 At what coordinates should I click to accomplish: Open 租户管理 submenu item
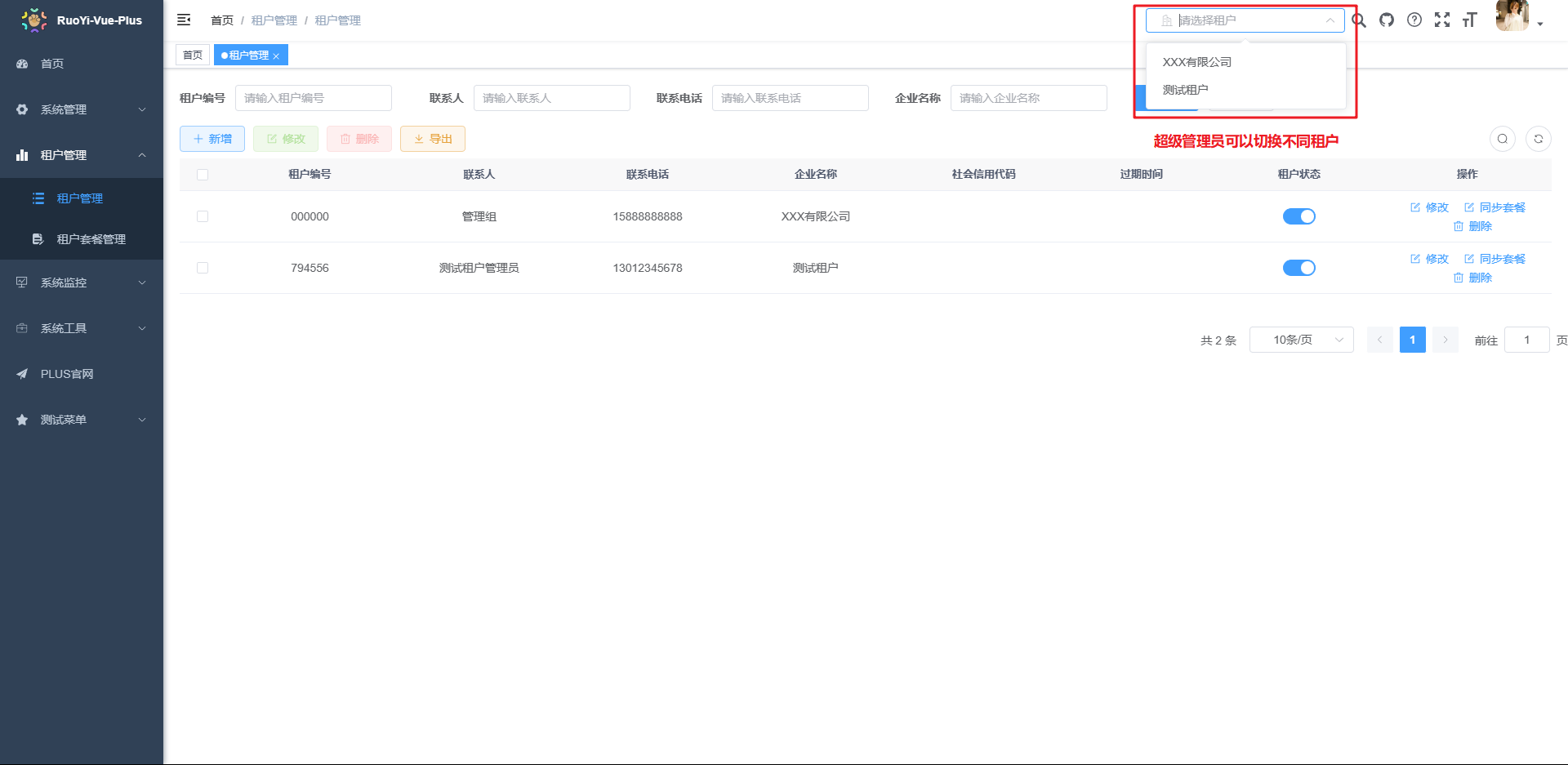(x=82, y=198)
